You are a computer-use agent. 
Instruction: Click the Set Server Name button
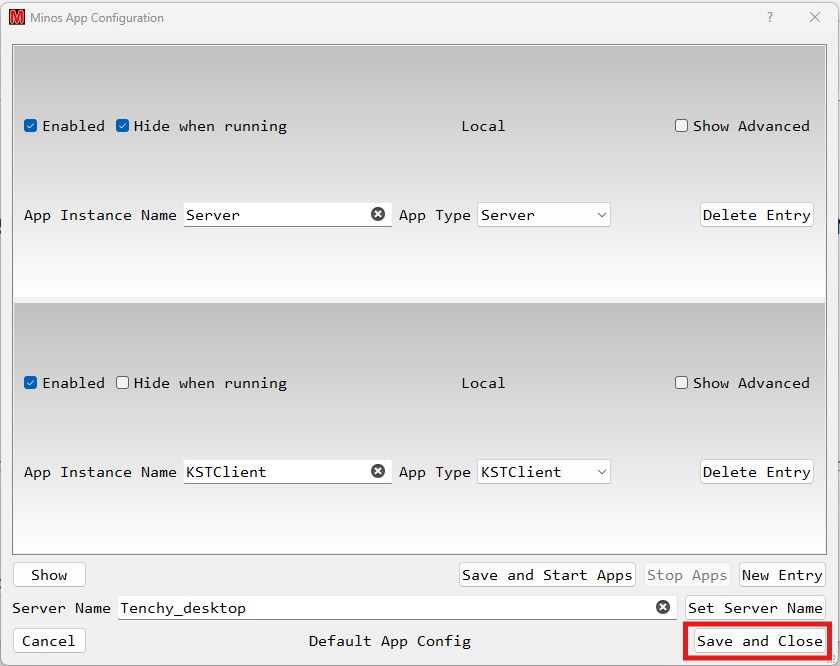click(755, 608)
